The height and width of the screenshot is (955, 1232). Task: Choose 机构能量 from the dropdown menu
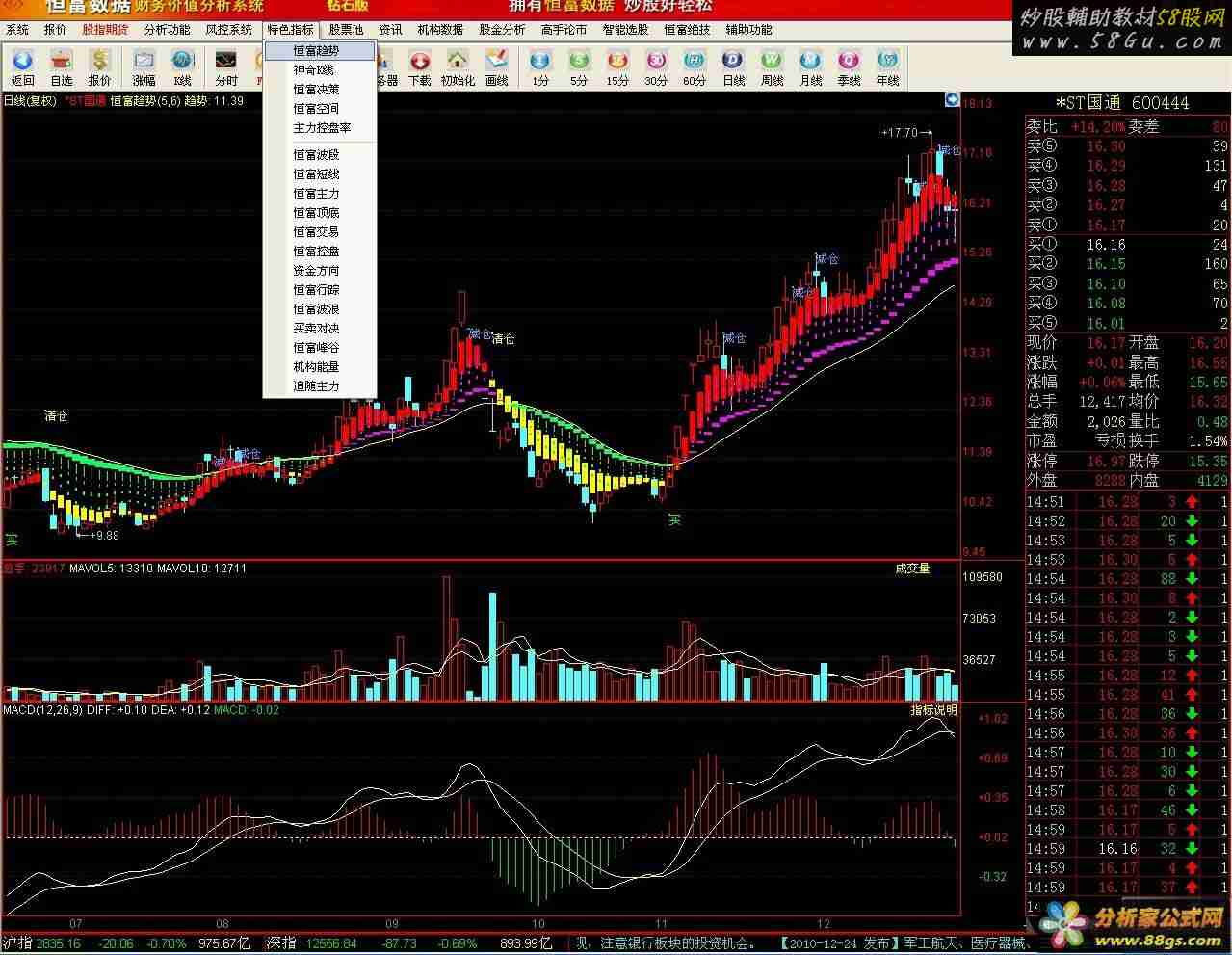(x=320, y=367)
